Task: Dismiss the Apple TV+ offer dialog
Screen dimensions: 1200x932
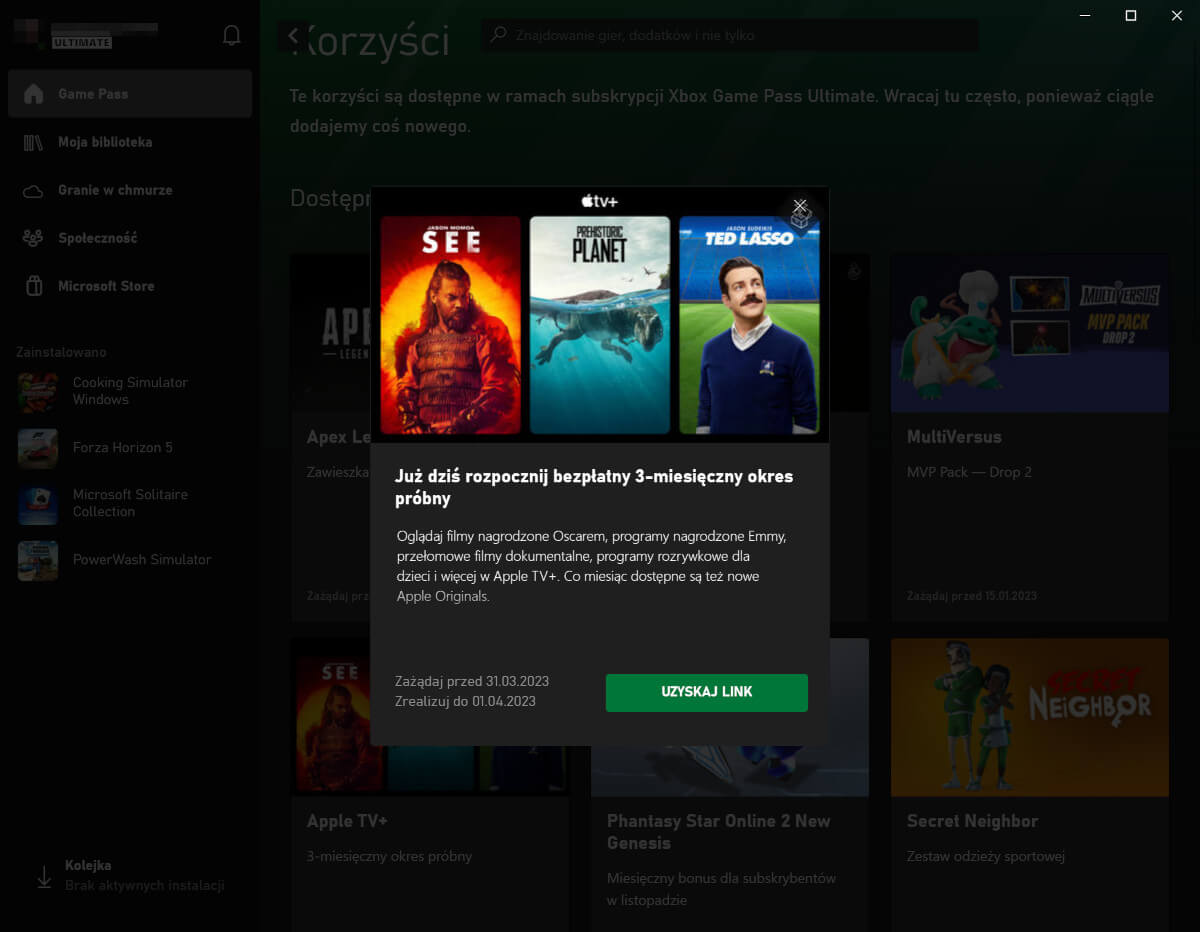Action: pyautogui.click(x=800, y=204)
